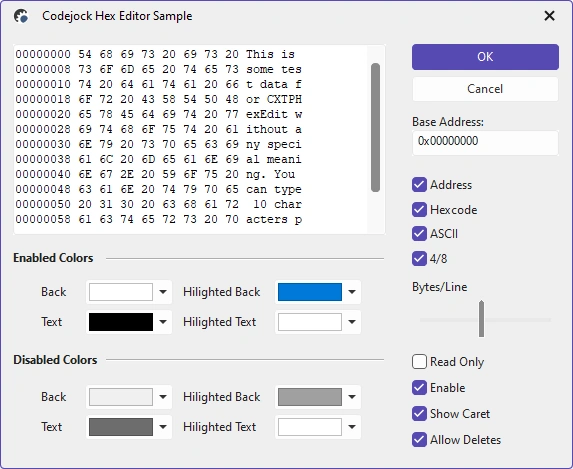Image resolution: width=573 pixels, height=469 pixels.
Task: Toggle the Allow Deletes checkbox
Action: [x=419, y=440]
